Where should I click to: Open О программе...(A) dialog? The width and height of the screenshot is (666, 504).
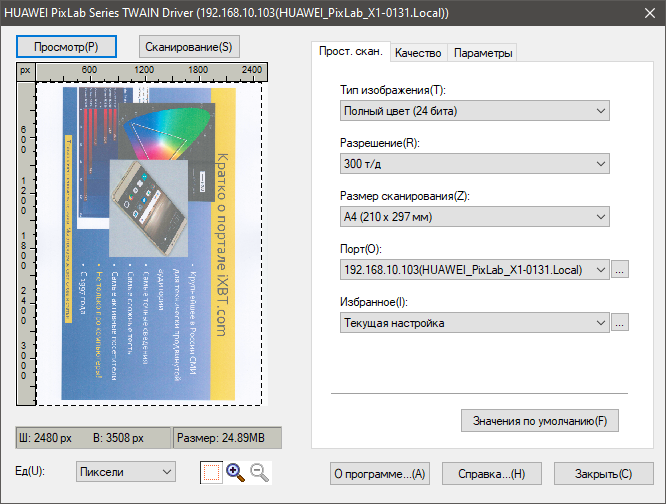pos(380,473)
